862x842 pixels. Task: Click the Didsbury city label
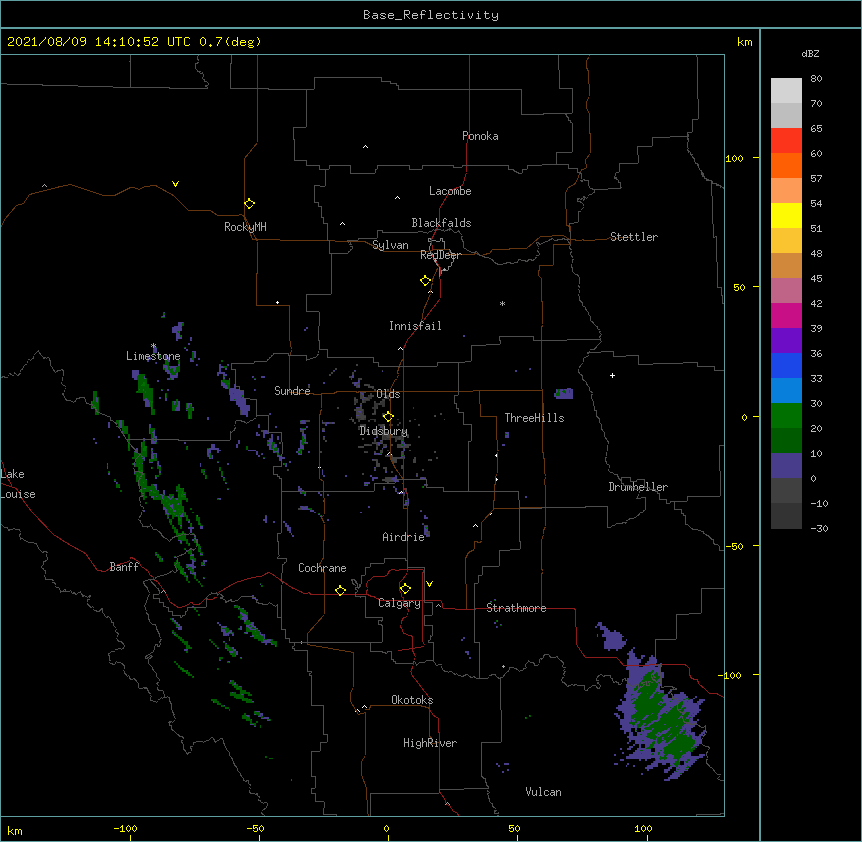(x=383, y=431)
